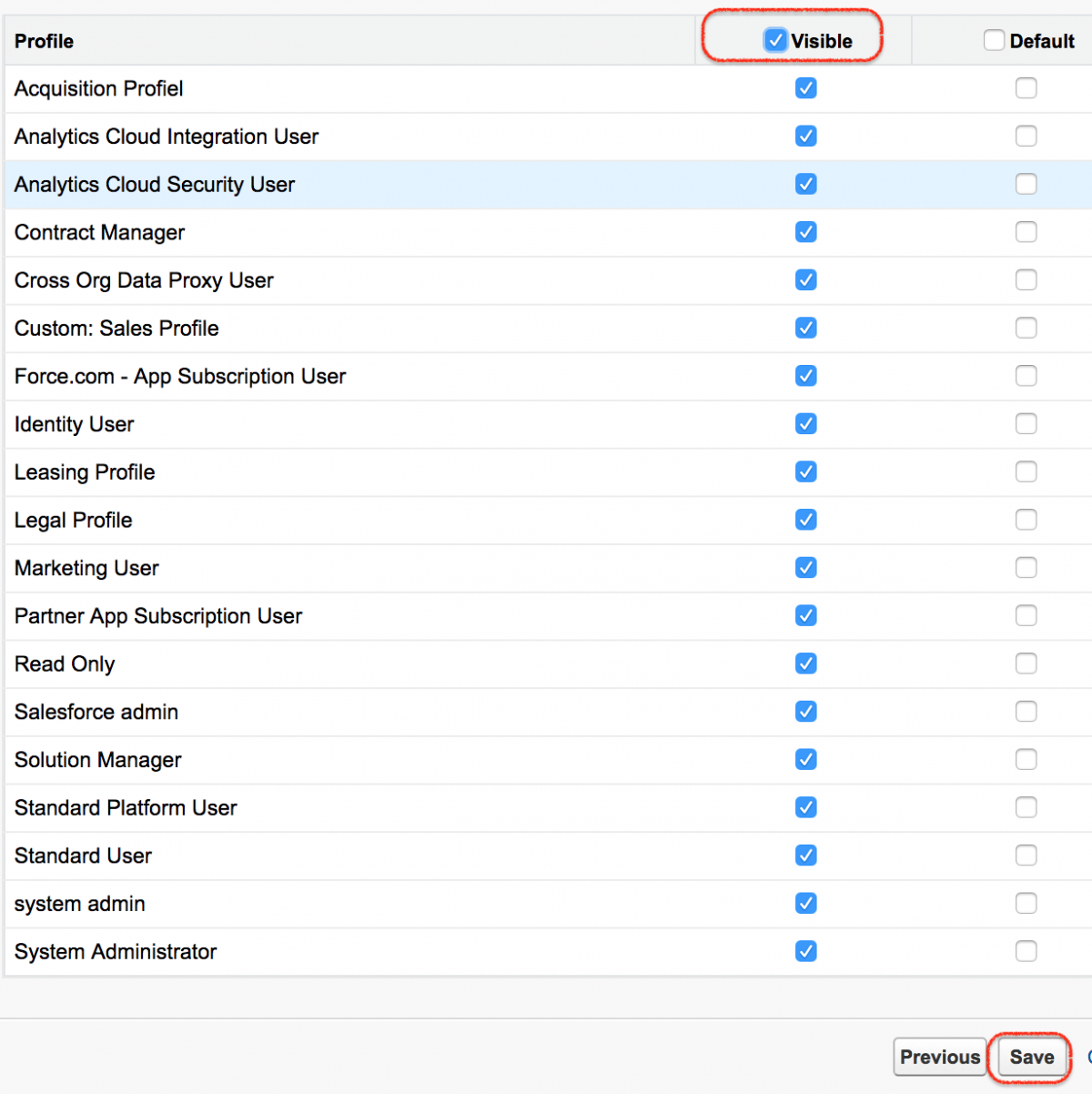Enable Default for Identity User profile
Screen dimensions: 1092x1094
1026,423
